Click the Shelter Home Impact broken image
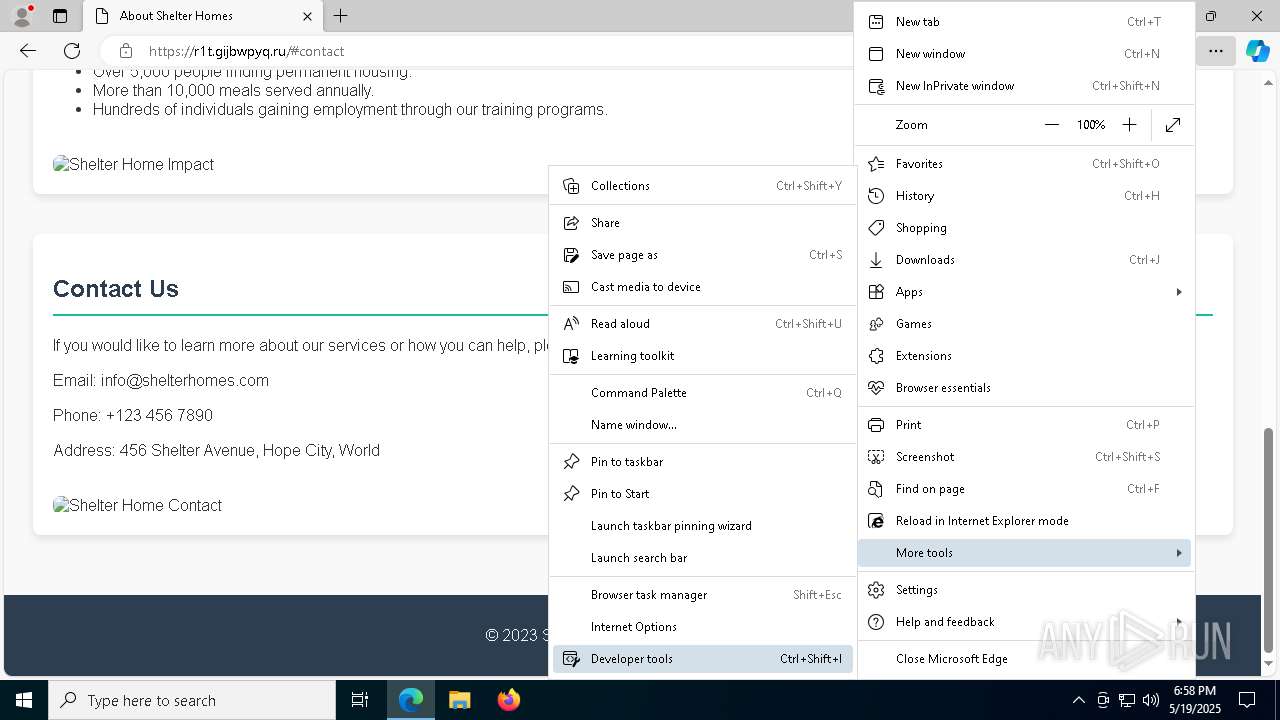 (x=133, y=164)
